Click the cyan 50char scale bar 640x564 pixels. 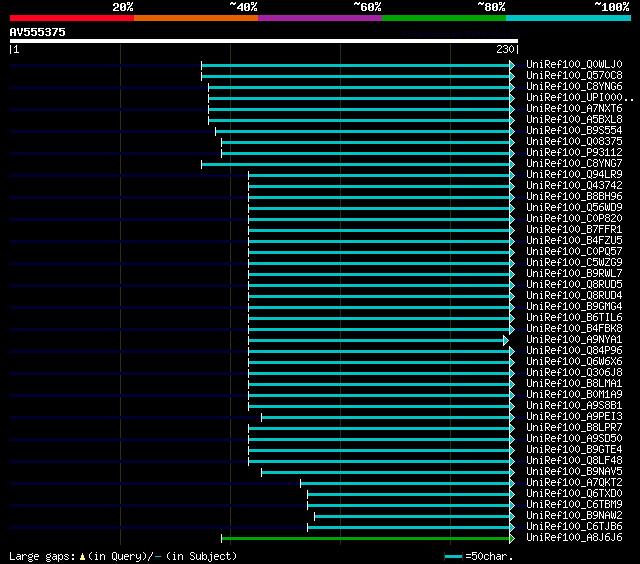[453, 556]
